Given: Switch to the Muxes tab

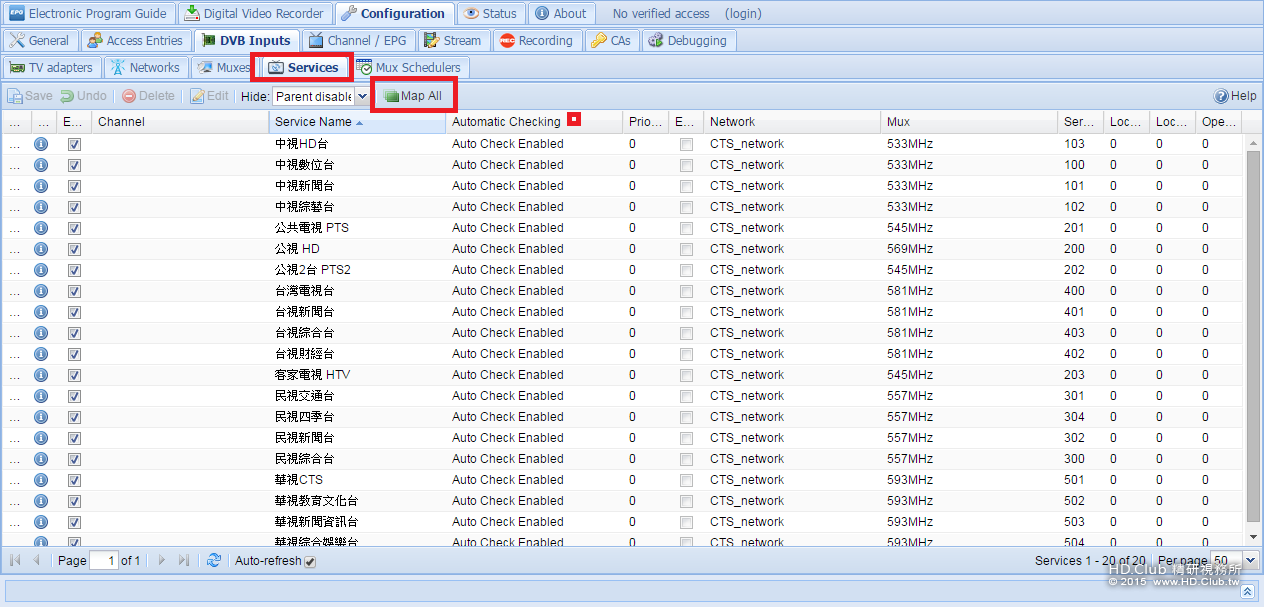Looking at the screenshot, I should point(225,68).
